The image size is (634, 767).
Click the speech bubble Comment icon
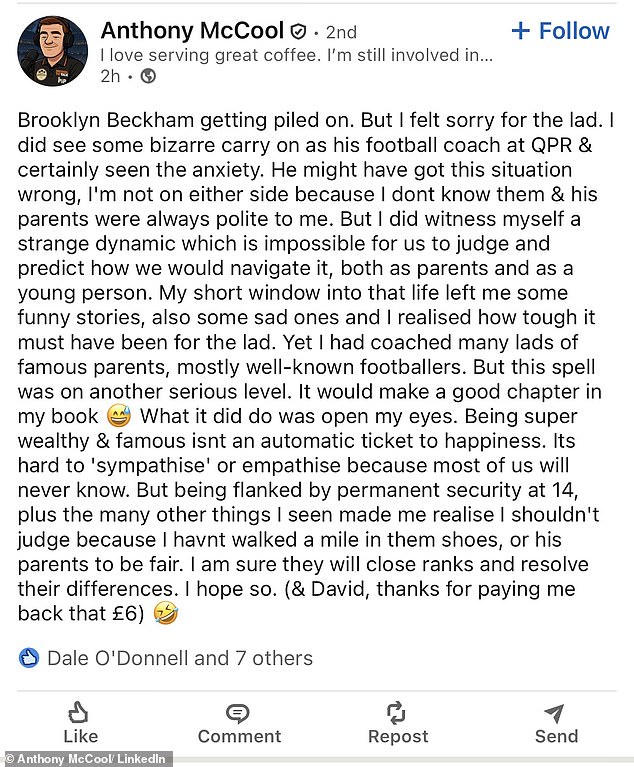[238, 712]
